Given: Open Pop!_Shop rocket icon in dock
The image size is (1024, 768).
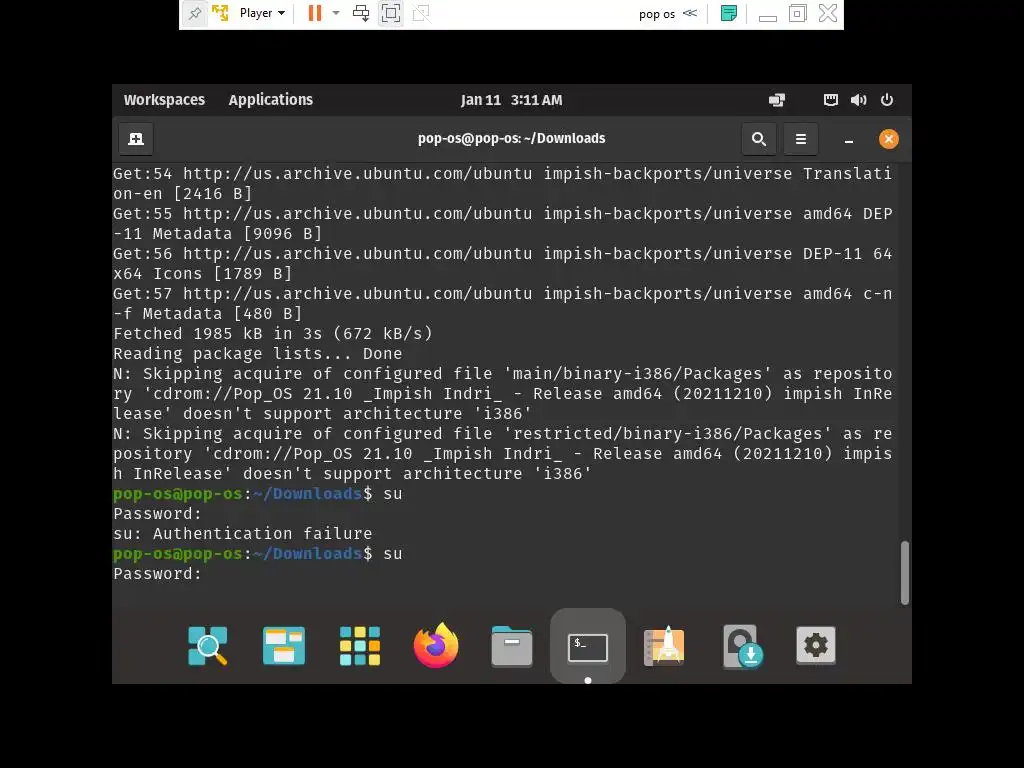Looking at the screenshot, I should pyautogui.click(x=664, y=646).
